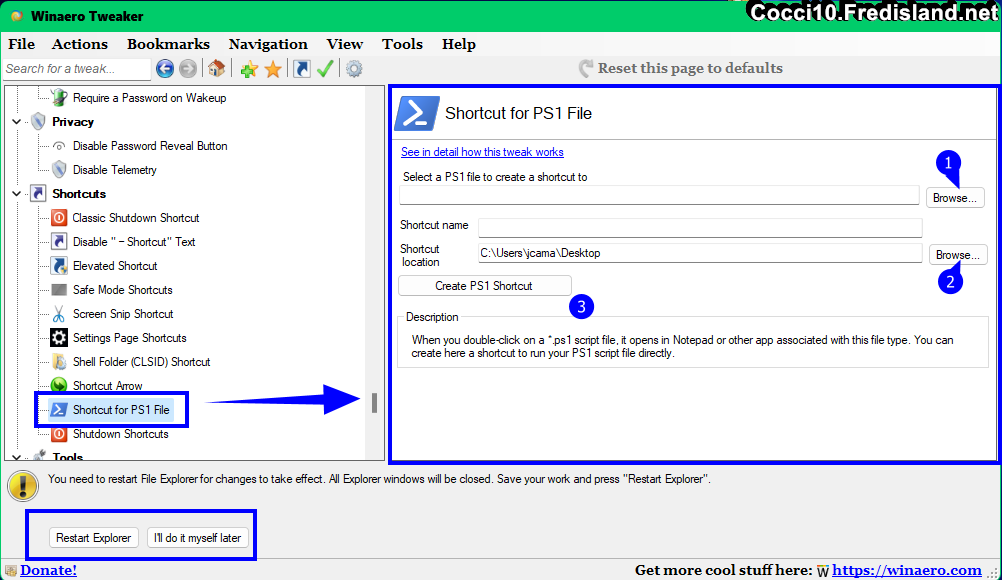The height and width of the screenshot is (580, 1002).
Task: Open the Tools menu
Action: point(403,44)
